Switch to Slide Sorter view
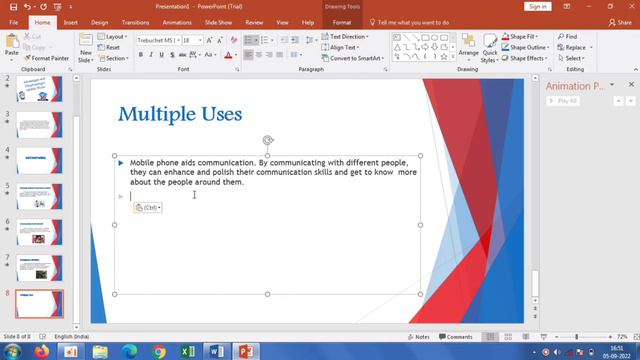Image resolution: width=640 pixels, height=360 pixels. click(x=508, y=337)
